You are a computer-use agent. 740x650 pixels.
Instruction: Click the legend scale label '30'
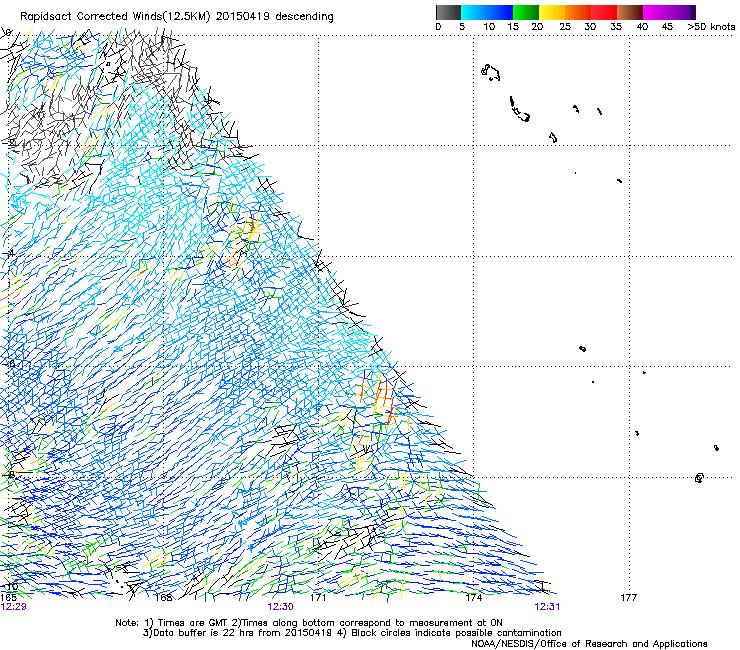tap(590, 27)
